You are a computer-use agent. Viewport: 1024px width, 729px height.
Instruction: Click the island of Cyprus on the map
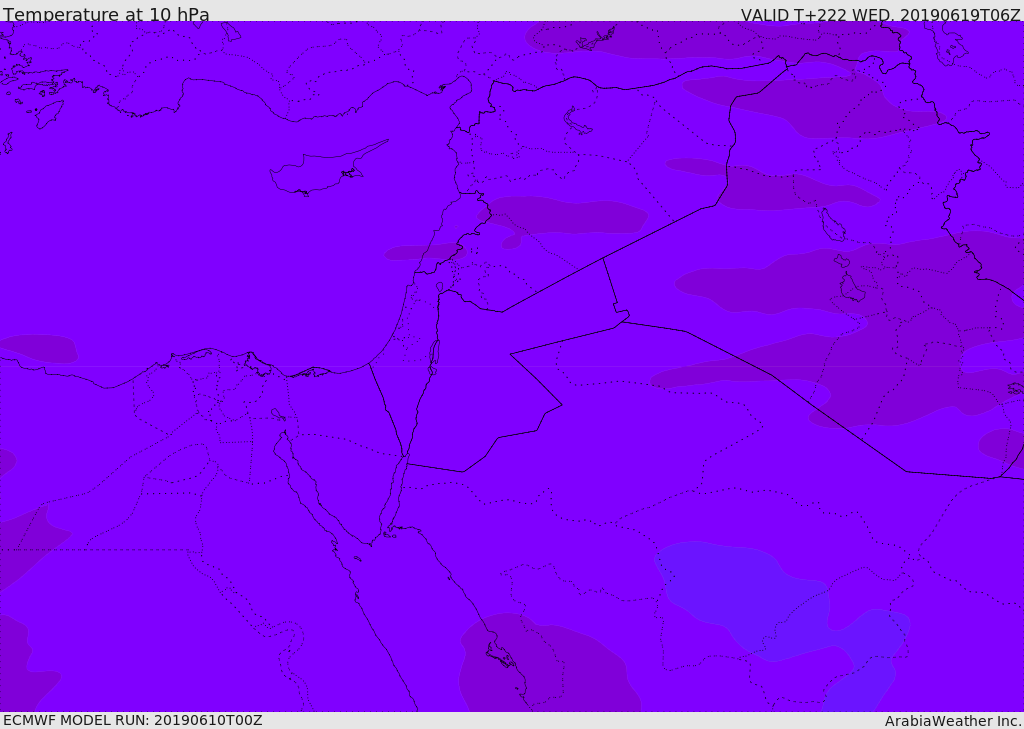[x=327, y=170]
